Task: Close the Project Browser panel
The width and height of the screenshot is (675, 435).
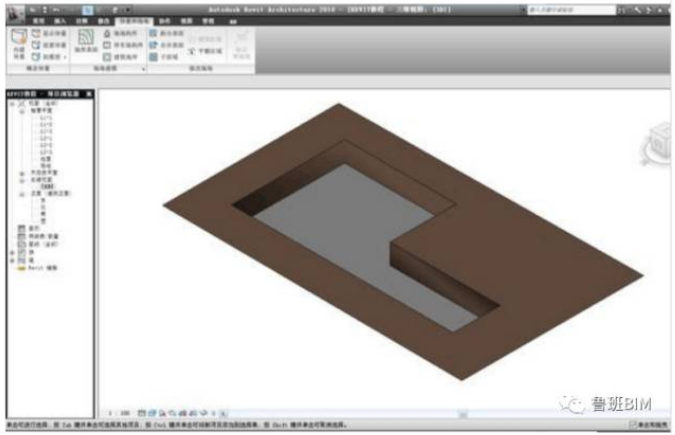Action: point(89,94)
